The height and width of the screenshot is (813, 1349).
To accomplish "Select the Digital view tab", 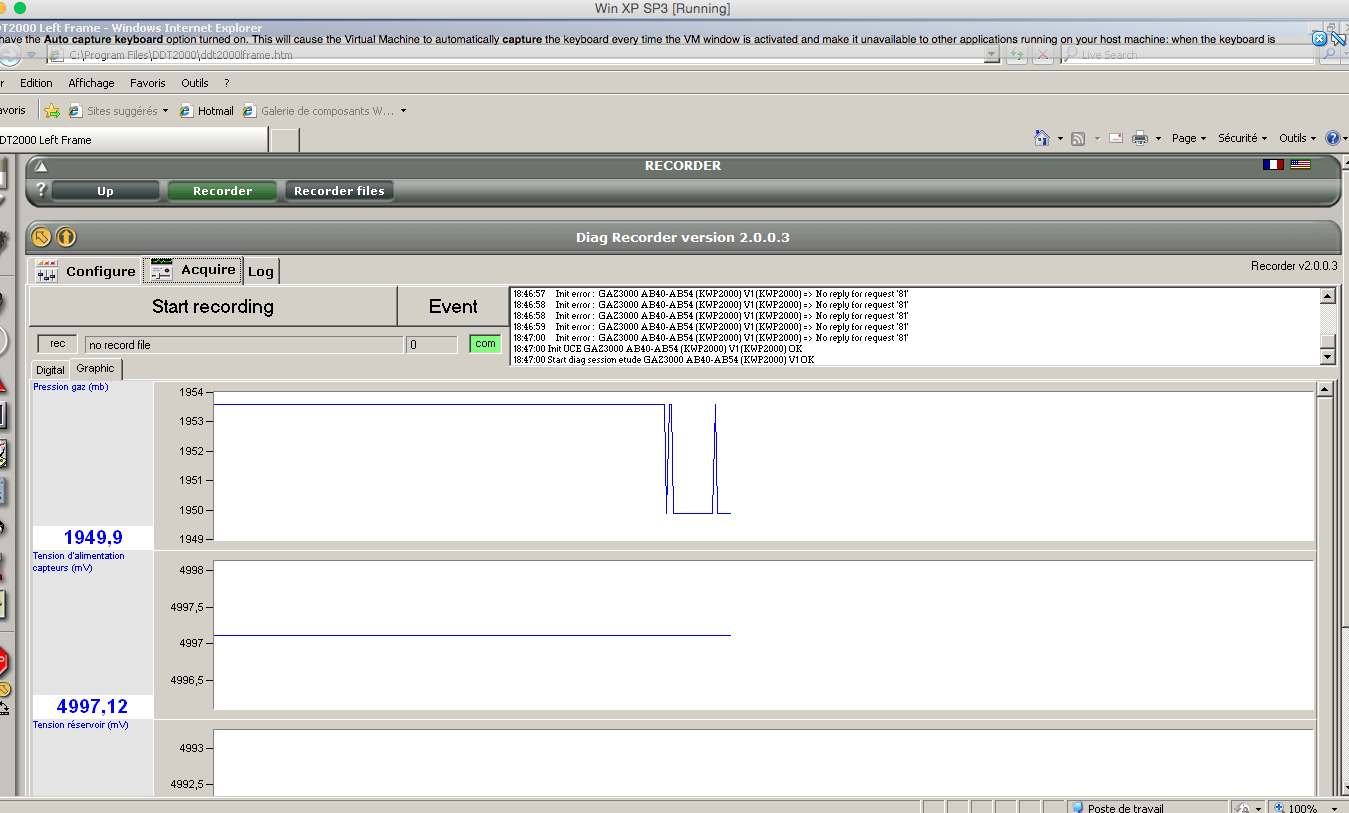I will tap(50, 370).
